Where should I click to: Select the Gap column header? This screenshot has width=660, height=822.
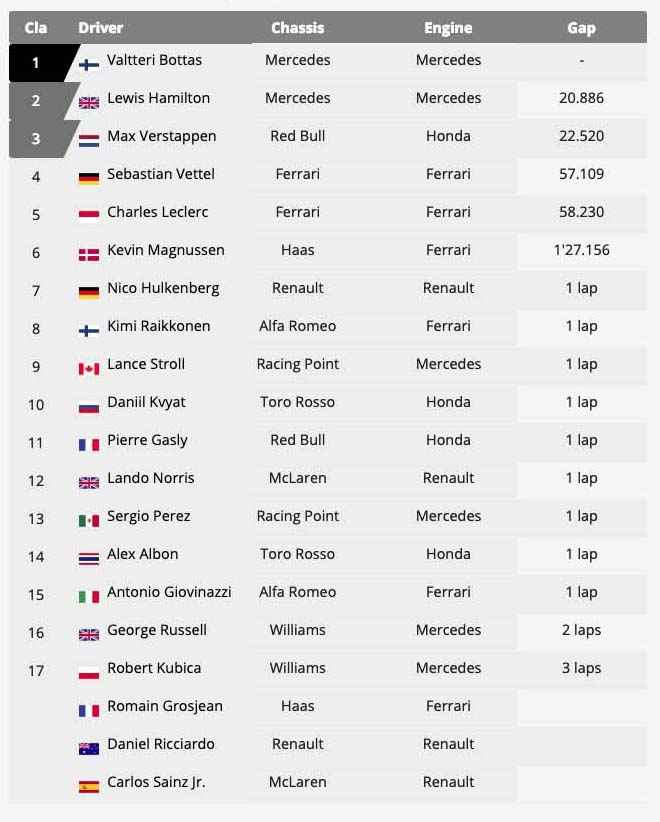click(581, 28)
